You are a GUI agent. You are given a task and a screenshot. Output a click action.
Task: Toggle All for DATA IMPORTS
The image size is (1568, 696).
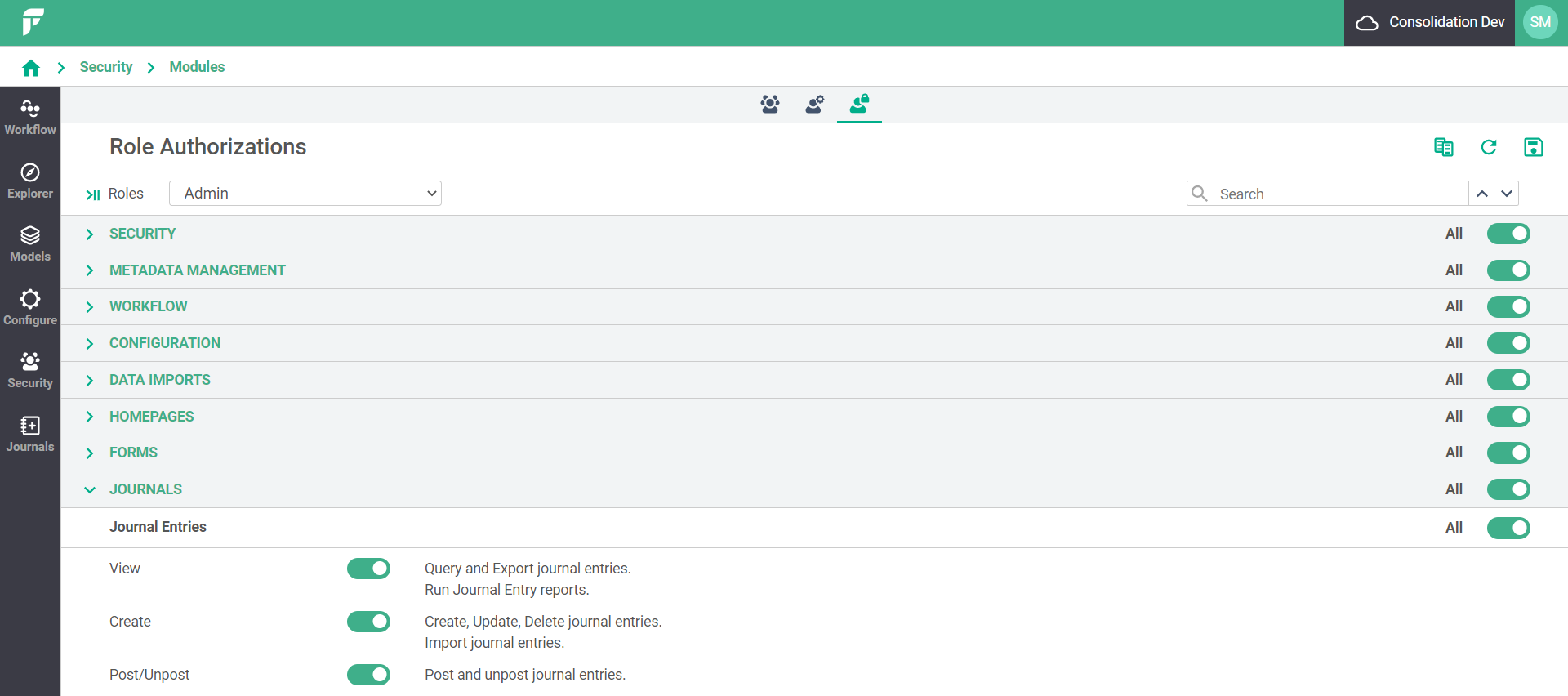[1508, 380]
